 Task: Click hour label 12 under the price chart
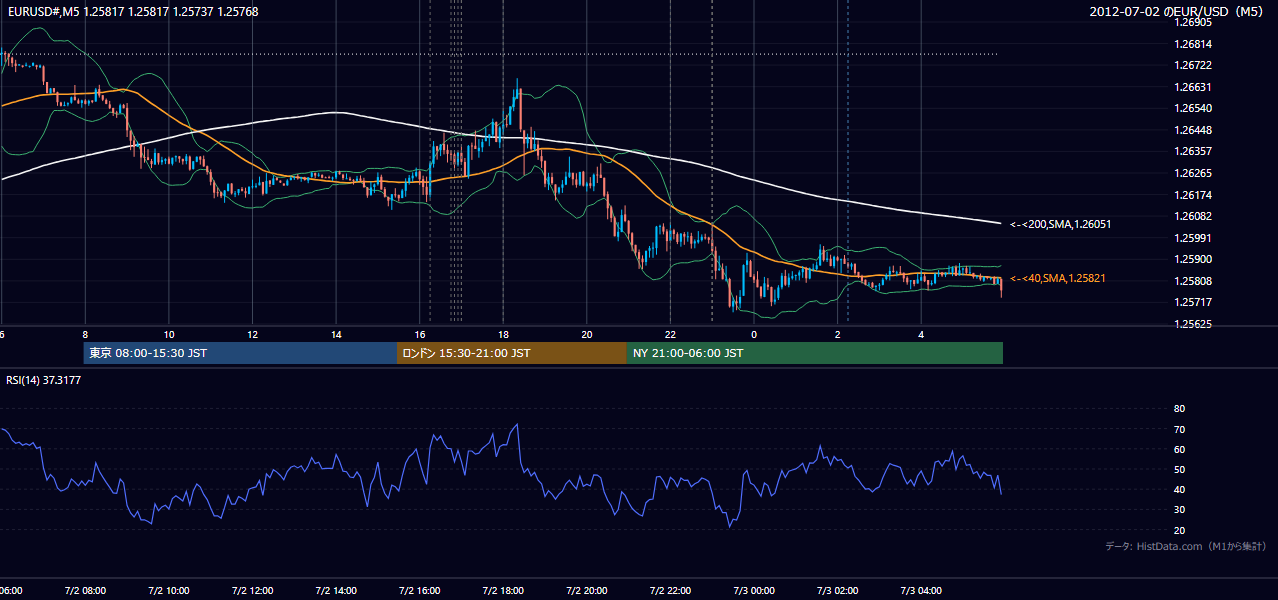(x=252, y=335)
